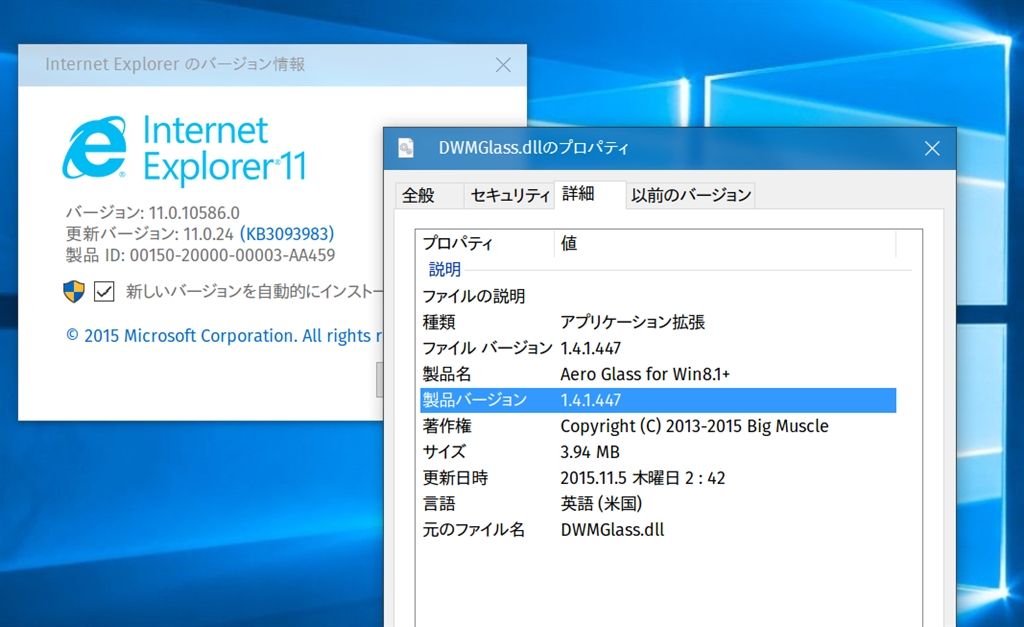
Task: Select the 更新日時 row
Action: click(x=658, y=478)
